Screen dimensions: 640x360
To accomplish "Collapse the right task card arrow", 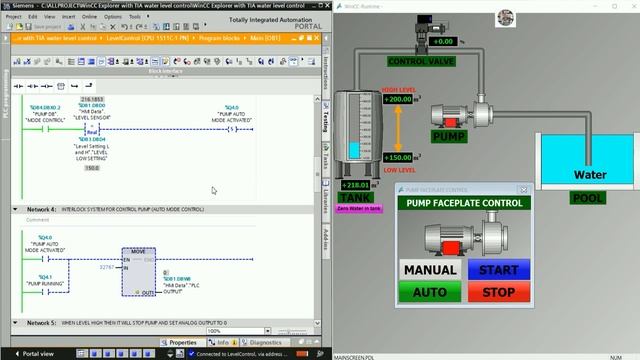I will [x=326, y=38].
